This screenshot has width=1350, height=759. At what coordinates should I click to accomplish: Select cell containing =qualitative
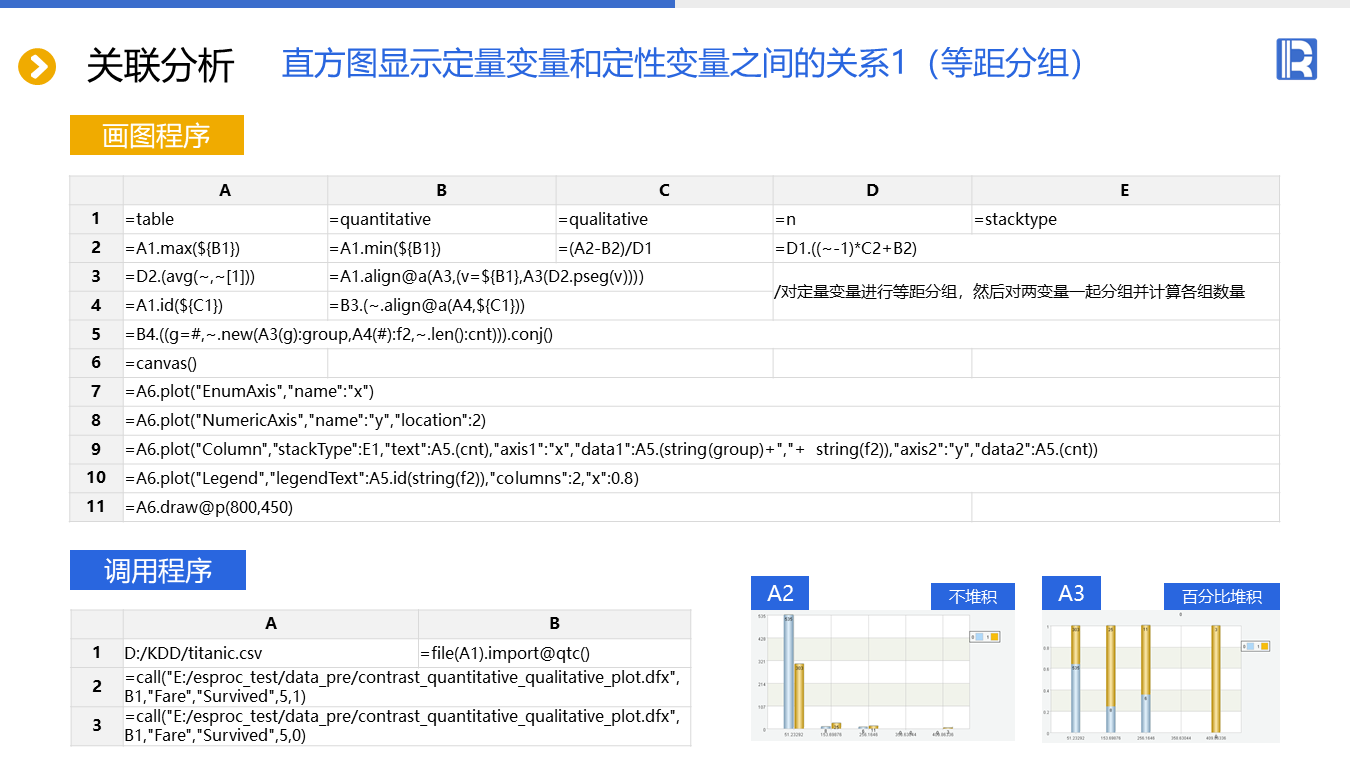pos(664,219)
